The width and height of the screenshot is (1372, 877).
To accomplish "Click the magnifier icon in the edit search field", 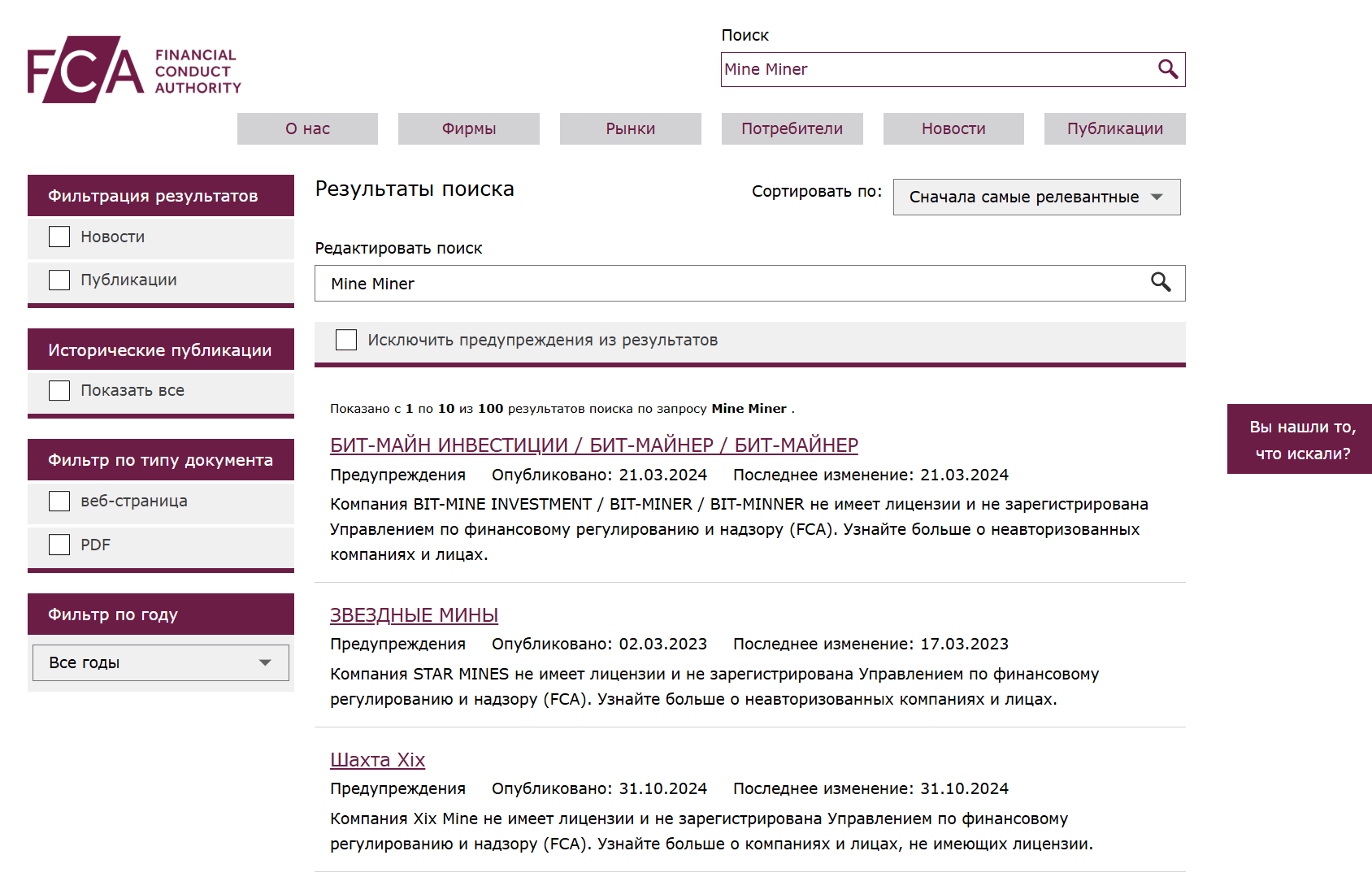I will (x=1160, y=283).
